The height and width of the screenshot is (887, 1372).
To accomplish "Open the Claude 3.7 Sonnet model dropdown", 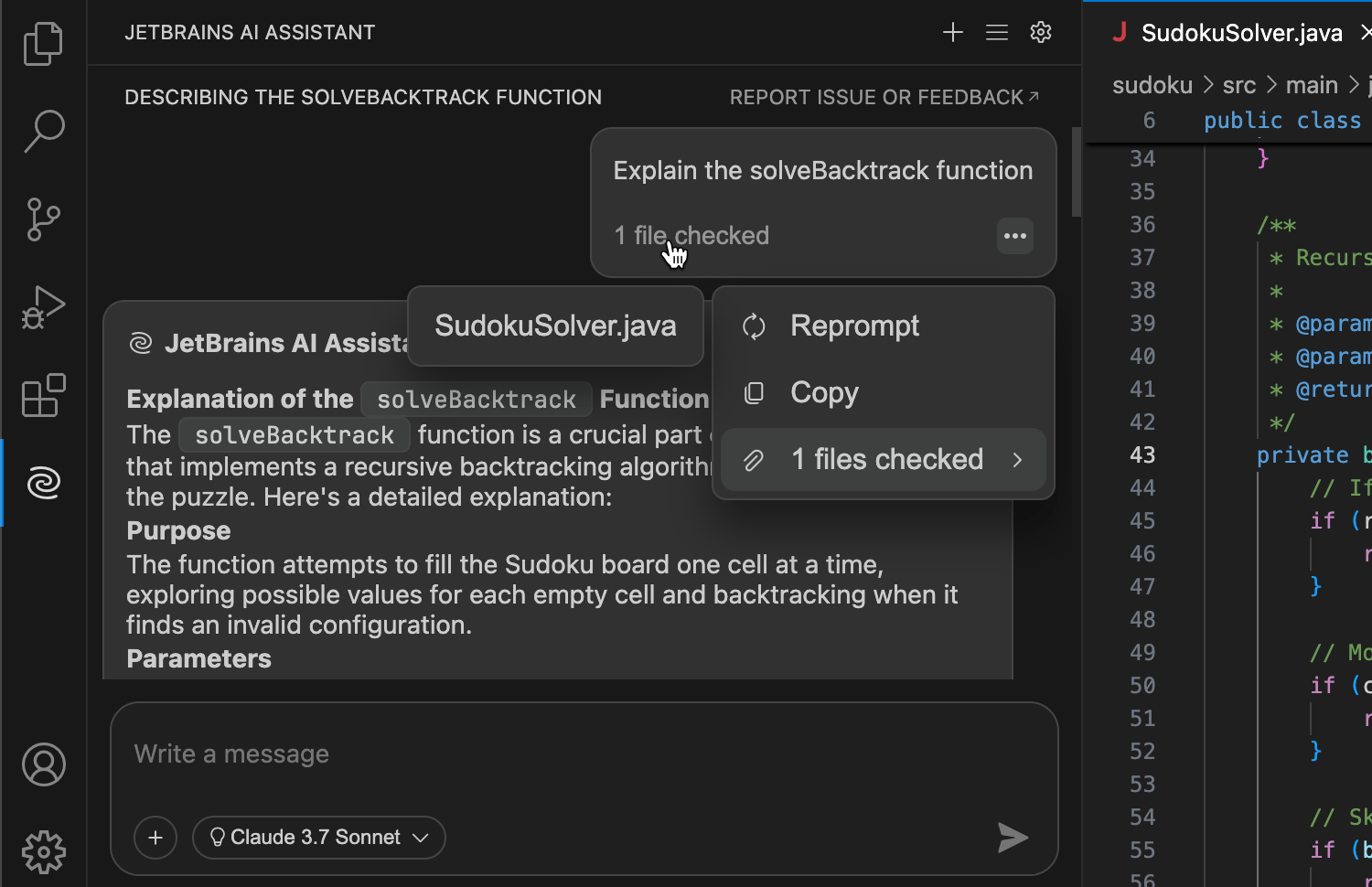I will pyautogui.click(x=317, y=837).
